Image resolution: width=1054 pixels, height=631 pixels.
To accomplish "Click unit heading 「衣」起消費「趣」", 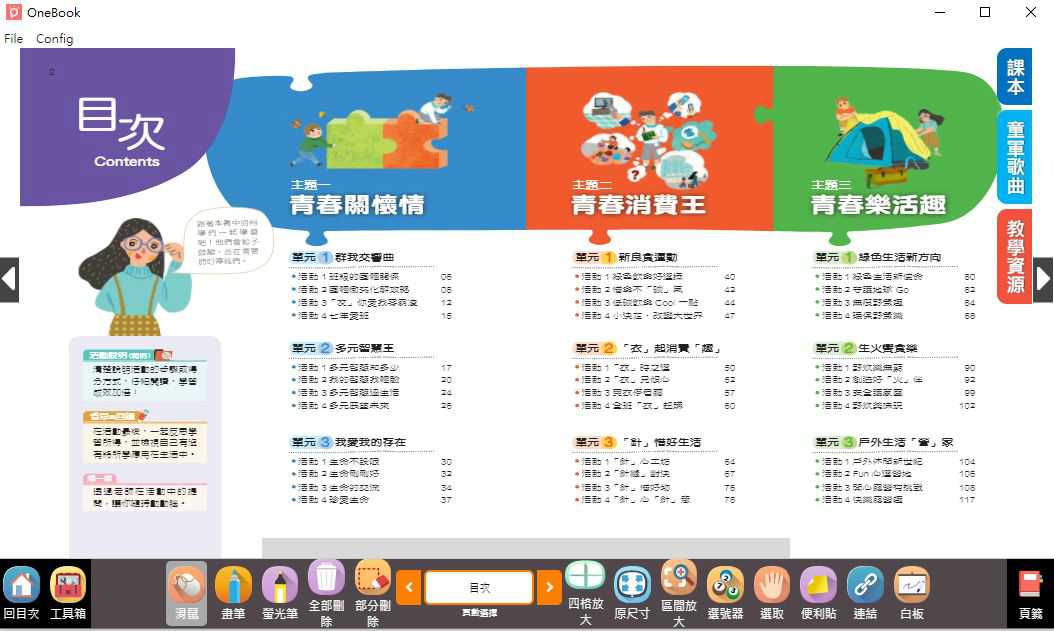I will click(670, 348).
